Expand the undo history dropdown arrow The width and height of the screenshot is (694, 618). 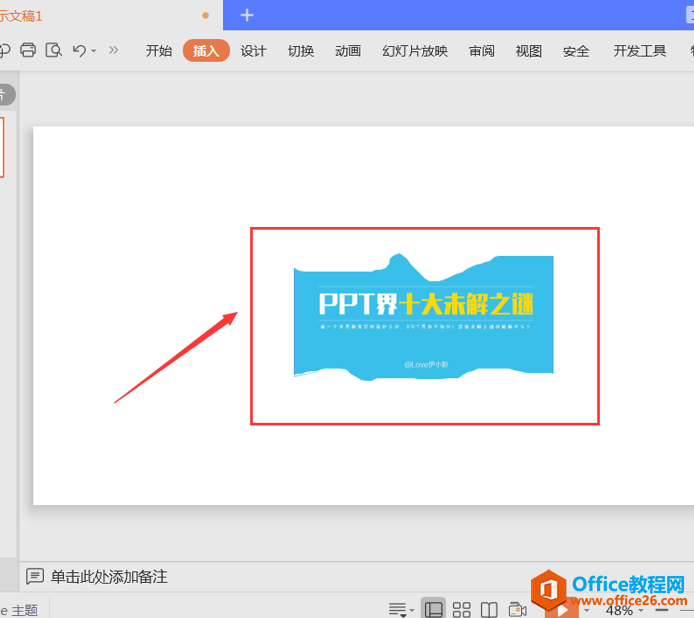(94, 51)
